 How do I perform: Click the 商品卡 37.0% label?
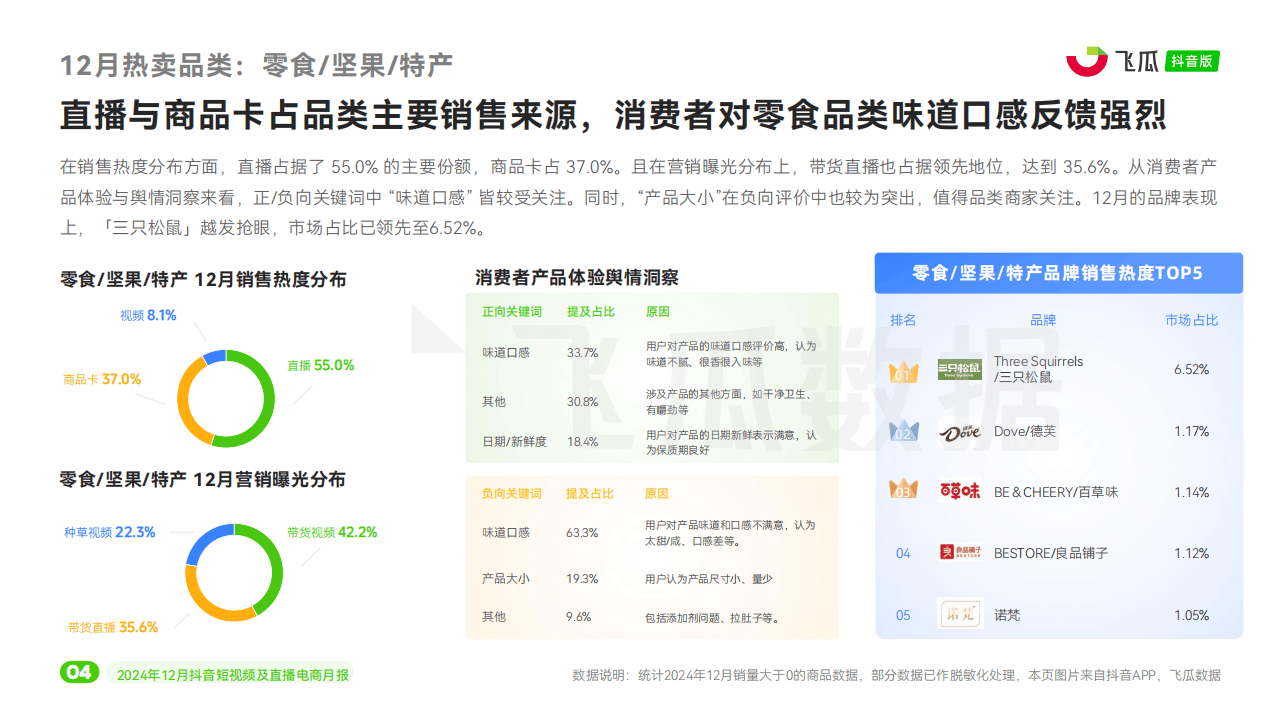[x=102, y=380]
